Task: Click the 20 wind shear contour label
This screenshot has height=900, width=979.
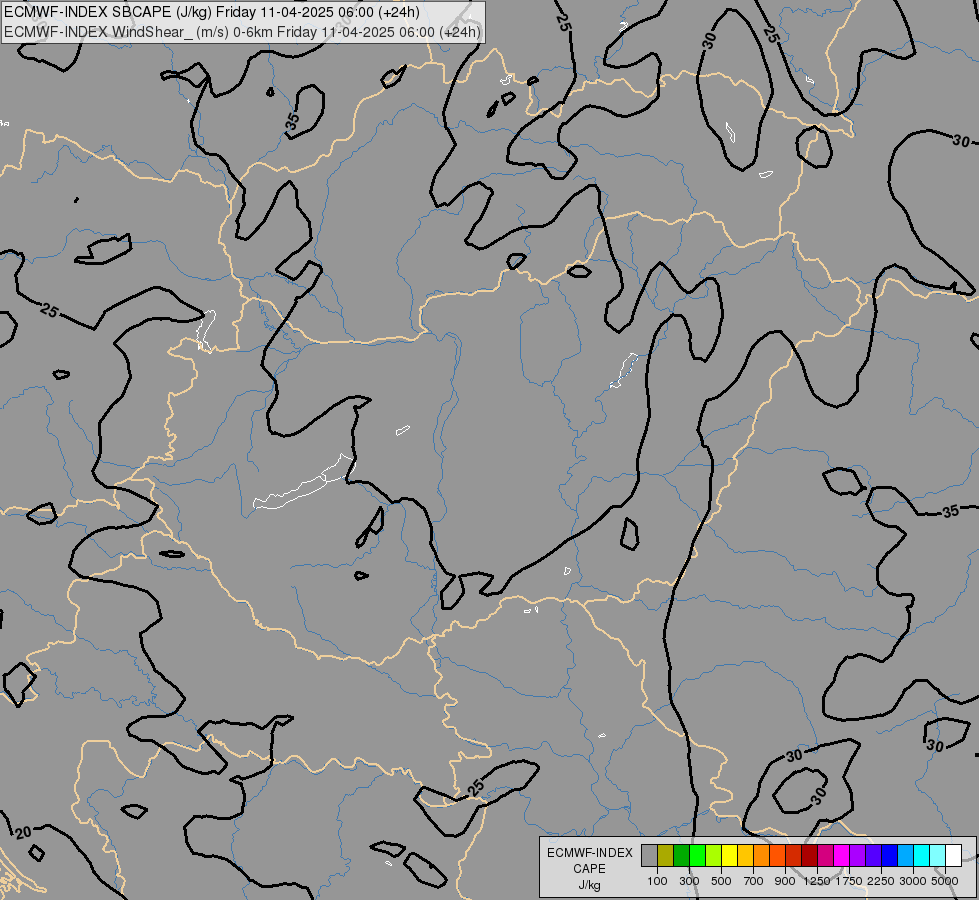Action: click(22, 833)
